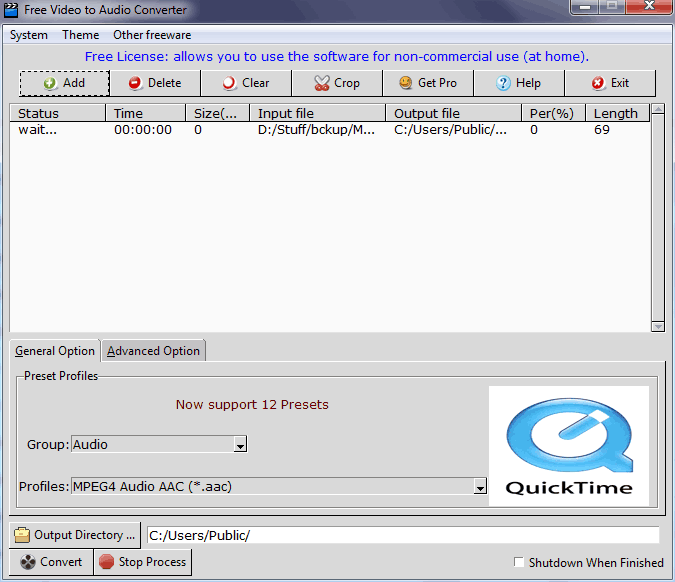Open the Theme menu
Viewport: 675px width, 582px height.
(81, 35)
